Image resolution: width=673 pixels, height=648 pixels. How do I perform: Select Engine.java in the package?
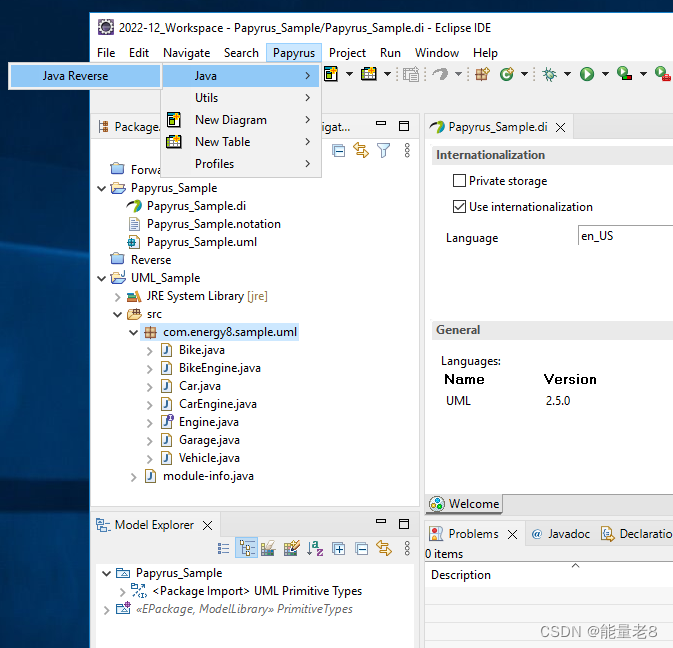coord(209,422)
